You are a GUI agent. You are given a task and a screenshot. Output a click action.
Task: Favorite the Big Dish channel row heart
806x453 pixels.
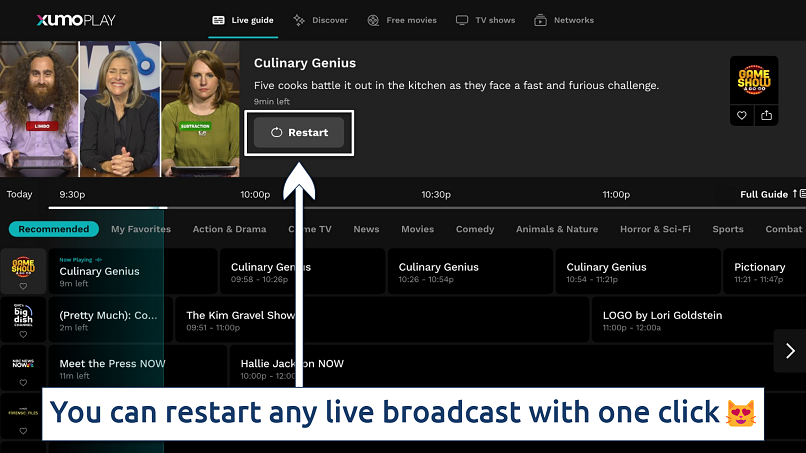tap(23, 334)
